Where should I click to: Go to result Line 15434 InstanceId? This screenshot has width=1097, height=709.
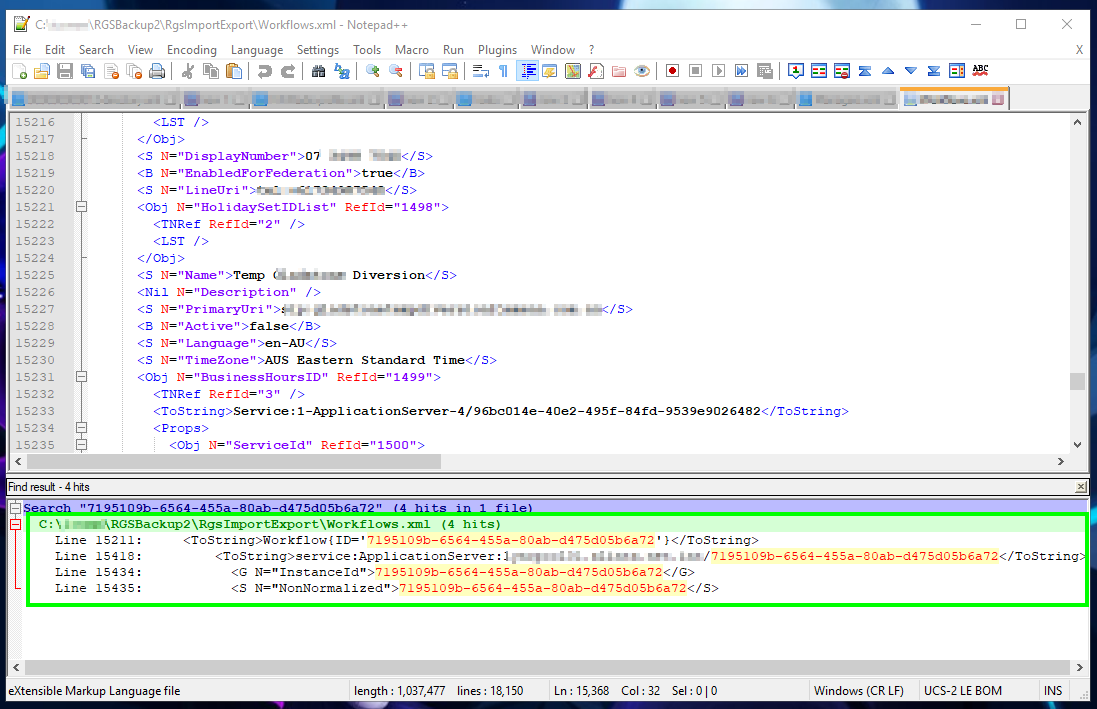point(374,573)
